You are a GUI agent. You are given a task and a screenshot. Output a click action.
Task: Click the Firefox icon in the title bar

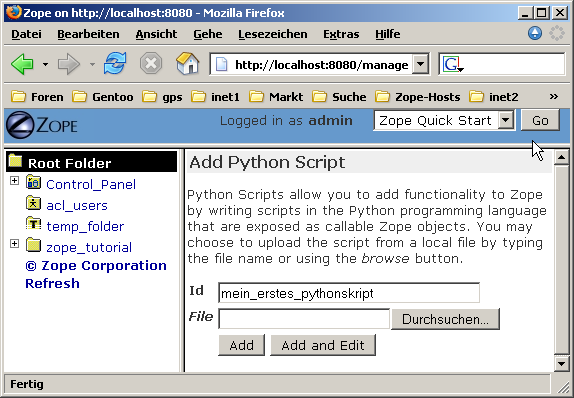pyautogui.click(x=14, y=13)
